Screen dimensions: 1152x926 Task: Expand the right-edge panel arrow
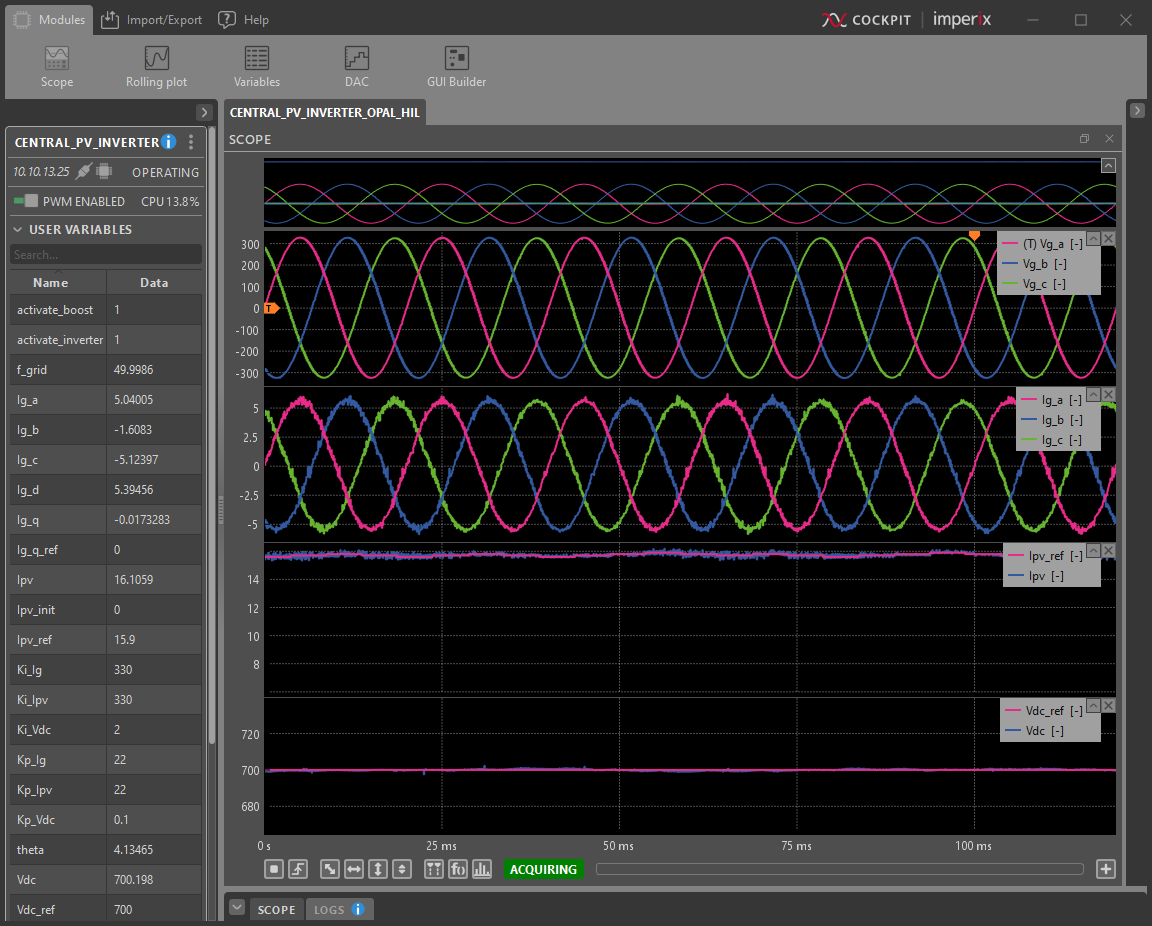[1136, 110]
